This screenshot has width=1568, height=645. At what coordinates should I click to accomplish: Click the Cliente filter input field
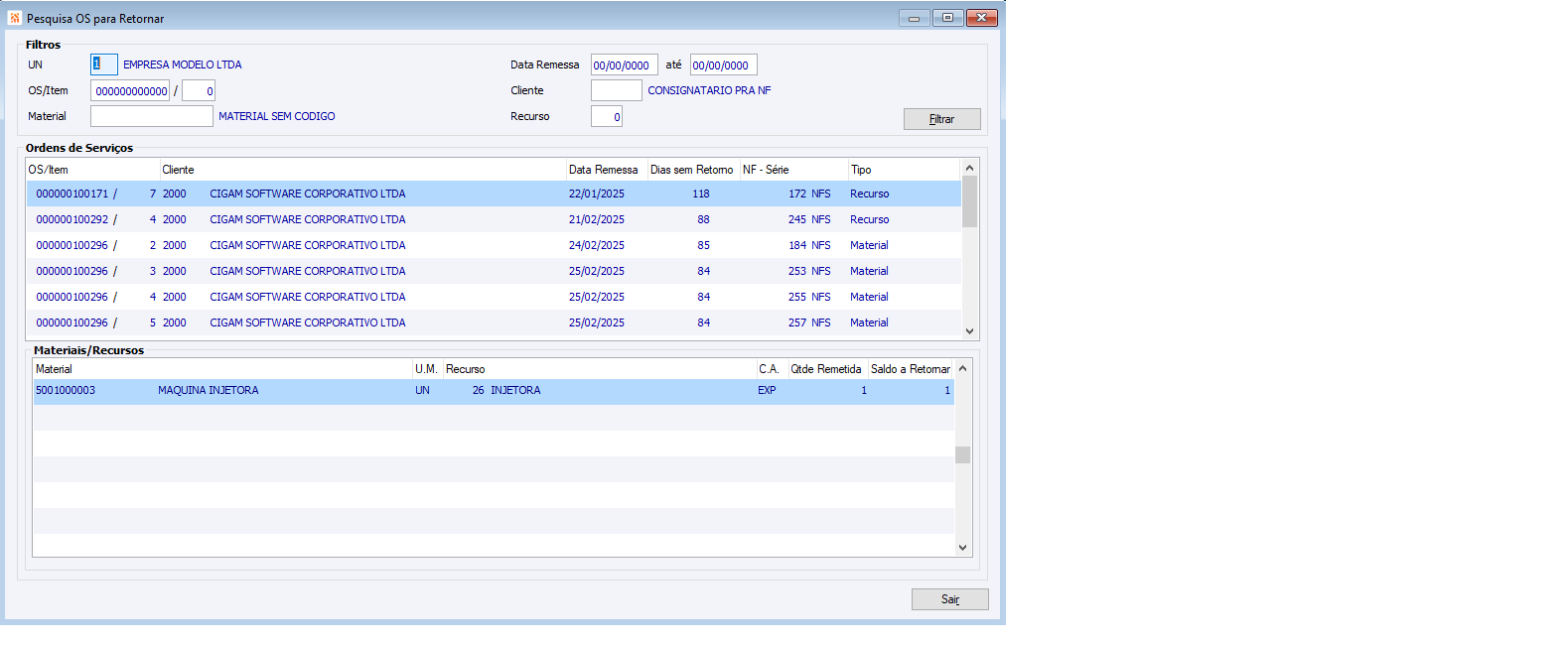click(617, 90)
